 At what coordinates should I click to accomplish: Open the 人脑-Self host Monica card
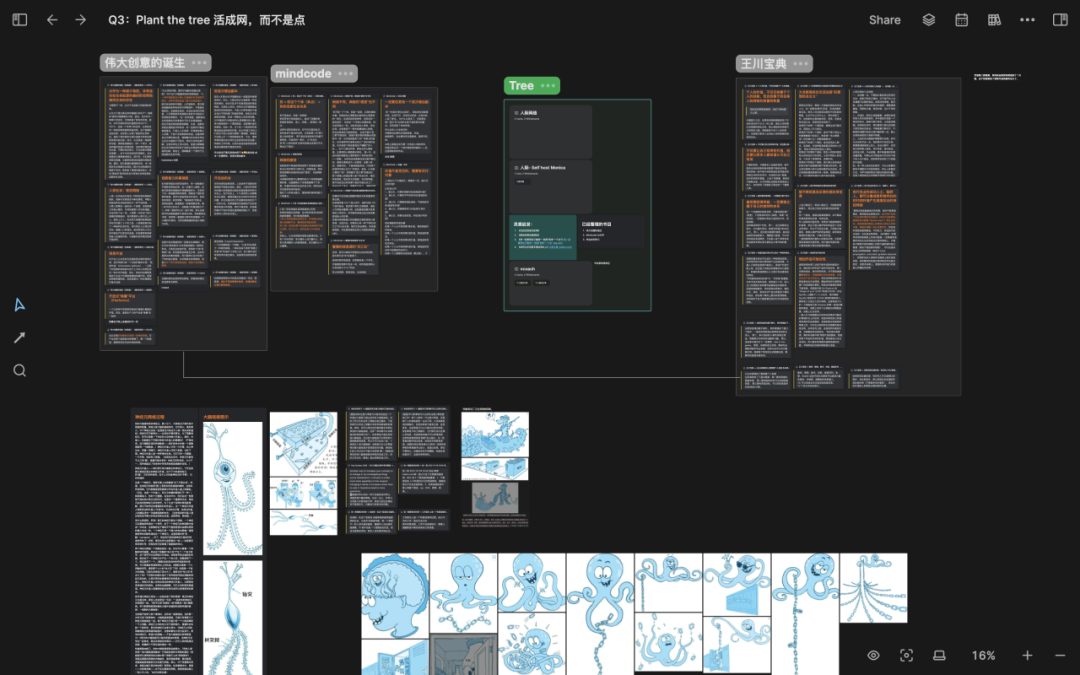point(550,187)
